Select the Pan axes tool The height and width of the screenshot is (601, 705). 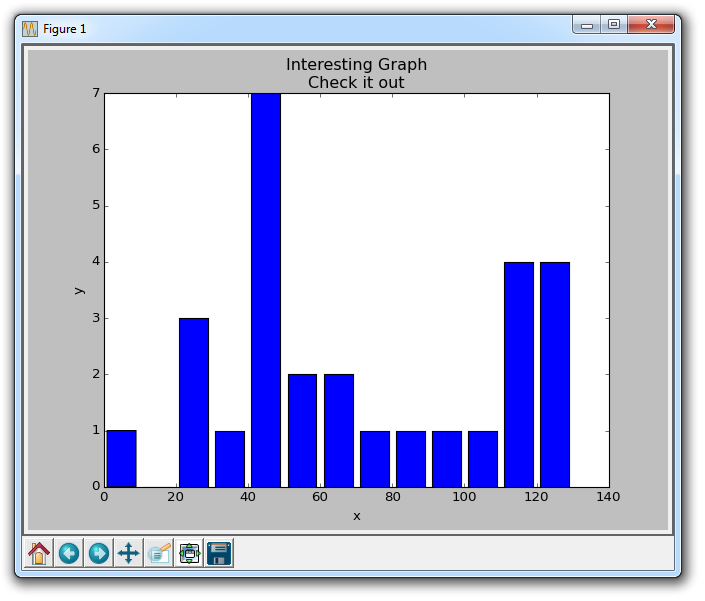pos(129,553)
